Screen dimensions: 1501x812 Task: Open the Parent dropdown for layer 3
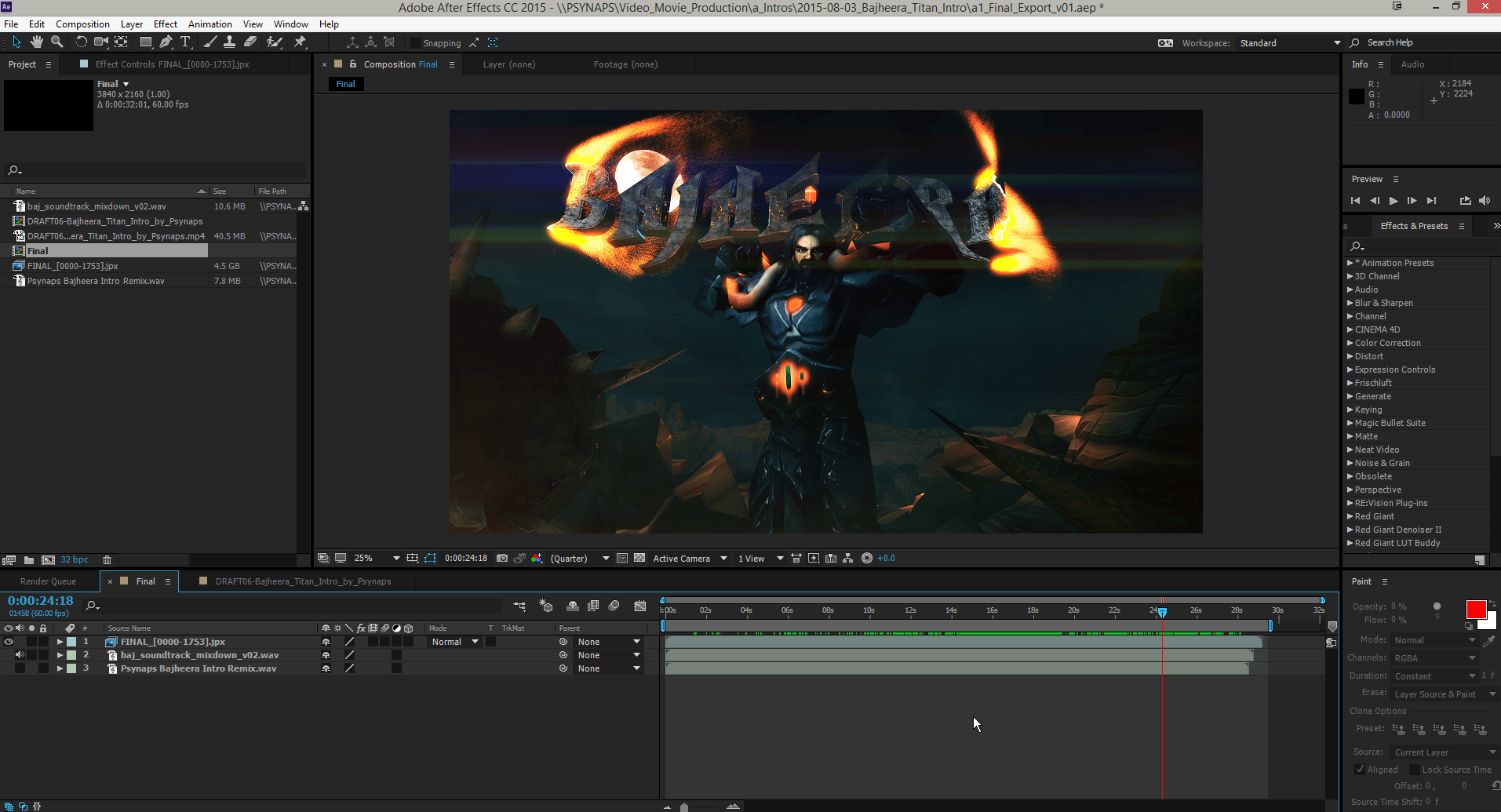tap(609, 668)
